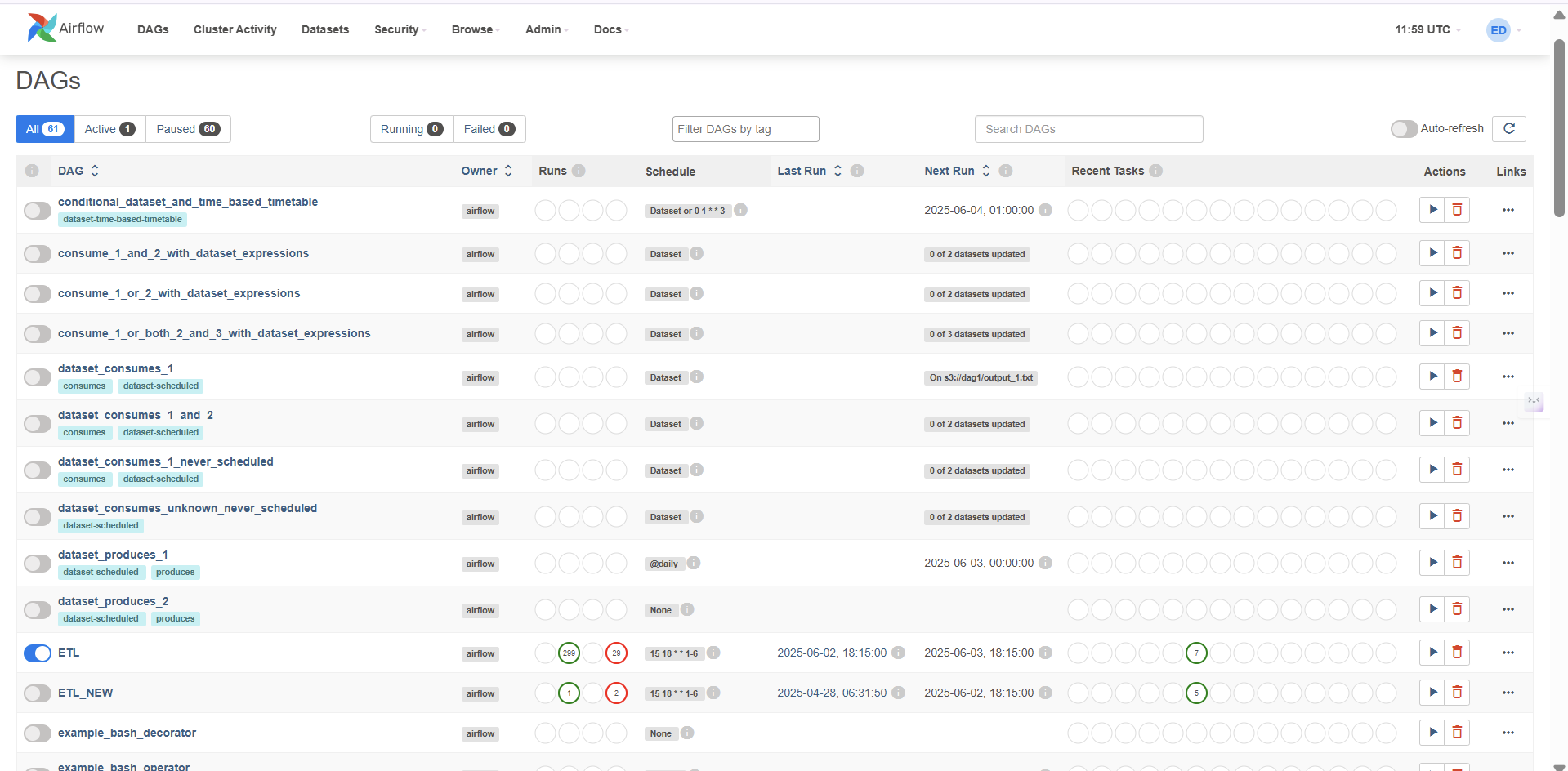Click the Search DAGs input field
The height and width of the screenshot is (771, 1568).
click(x=1088, y=129)
